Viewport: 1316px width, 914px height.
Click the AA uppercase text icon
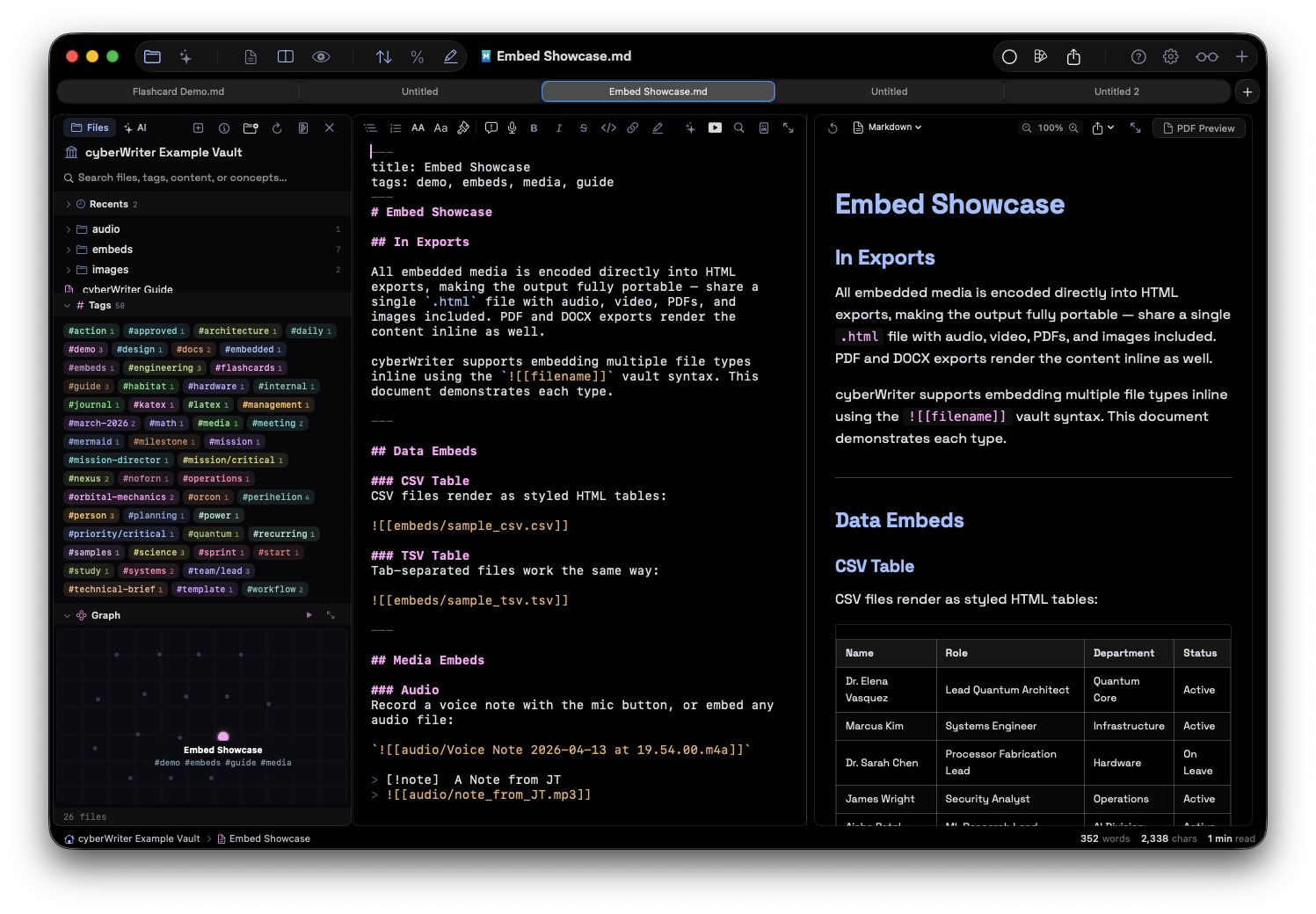tap(418, 128)
